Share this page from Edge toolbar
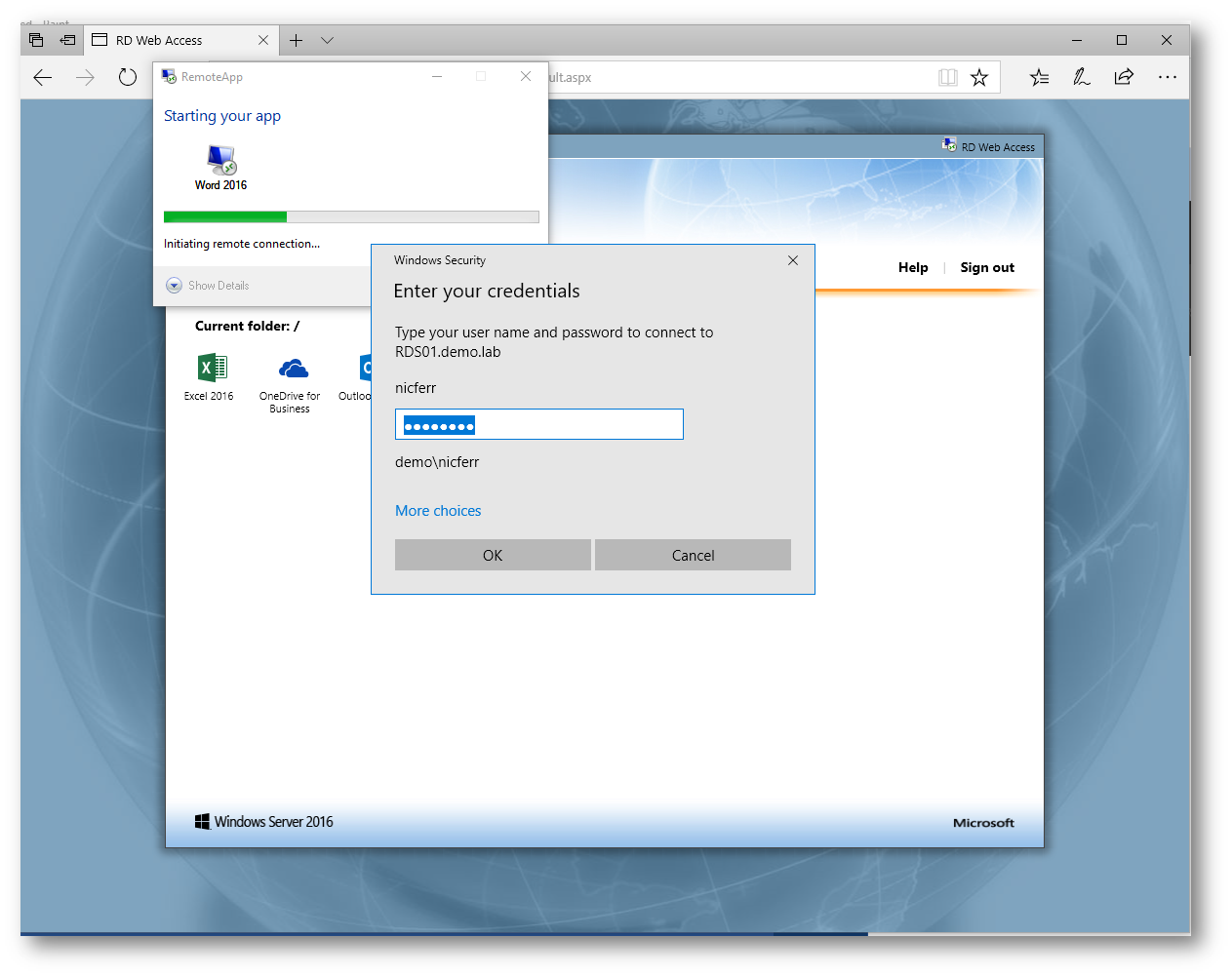The width and height of the screenshot is (1232, 977). tap(1124, 77)
